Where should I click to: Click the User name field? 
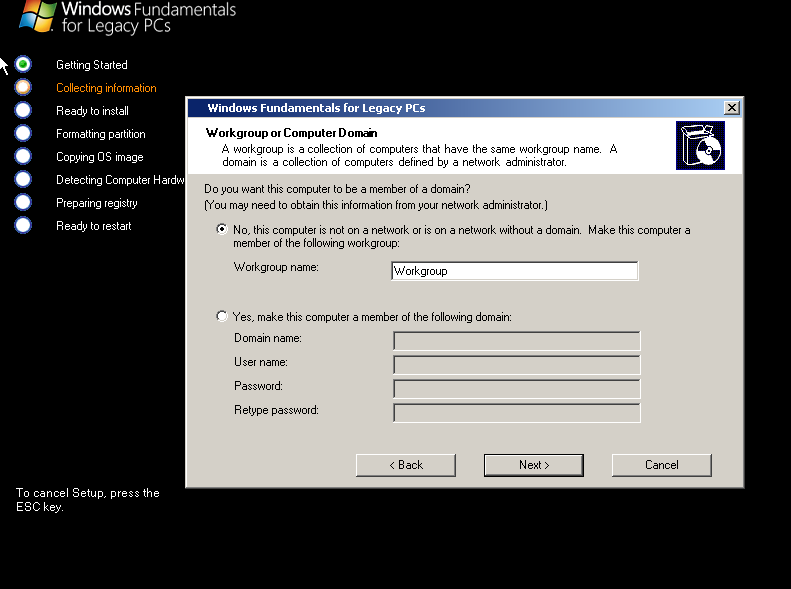click(517, 365)
